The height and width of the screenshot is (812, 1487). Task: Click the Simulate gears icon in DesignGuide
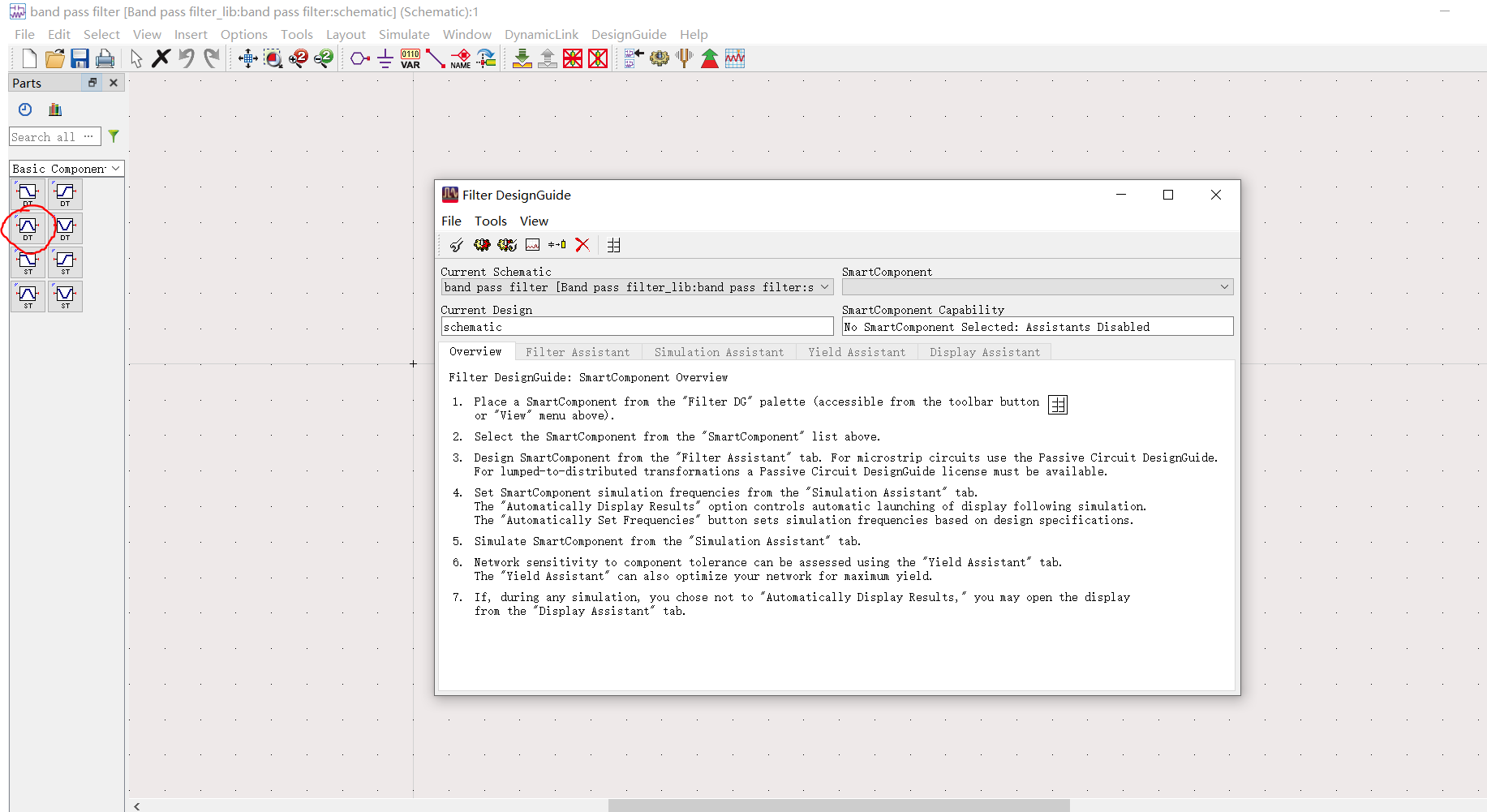[482, 245]
